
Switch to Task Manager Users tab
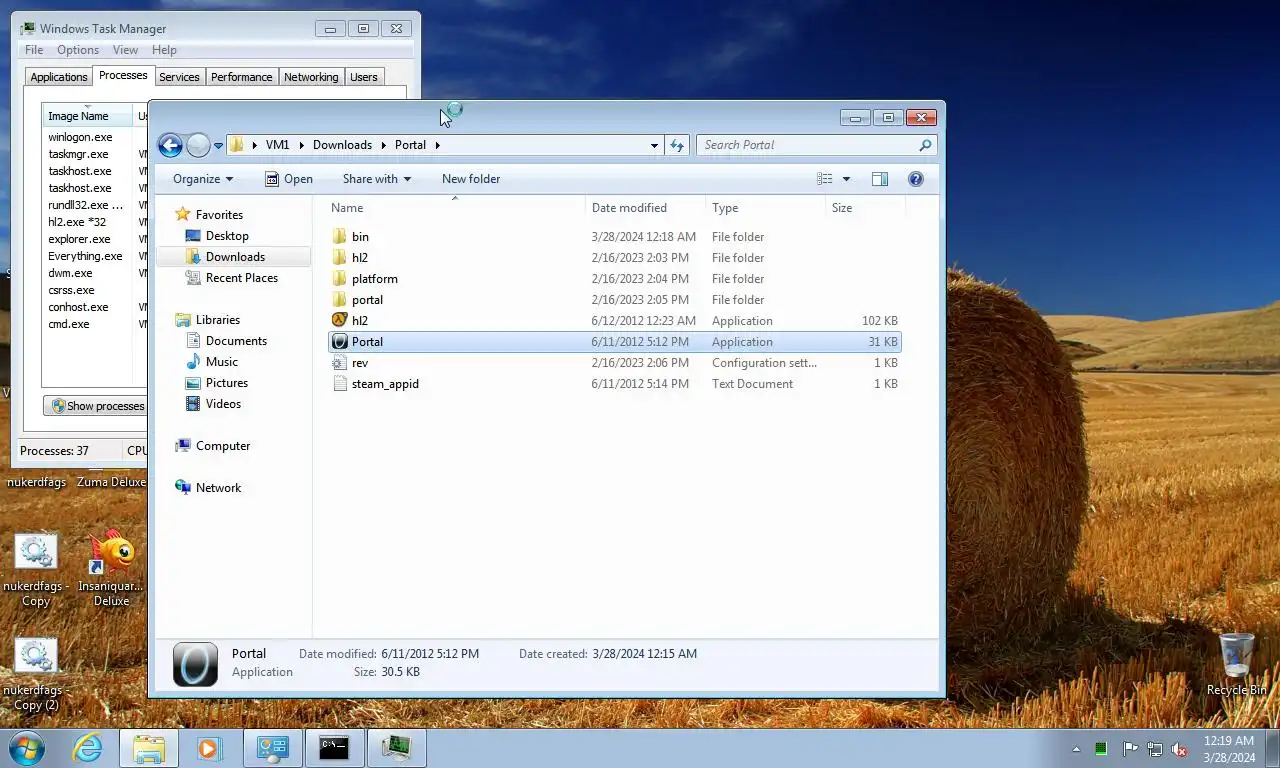[364, 77]
